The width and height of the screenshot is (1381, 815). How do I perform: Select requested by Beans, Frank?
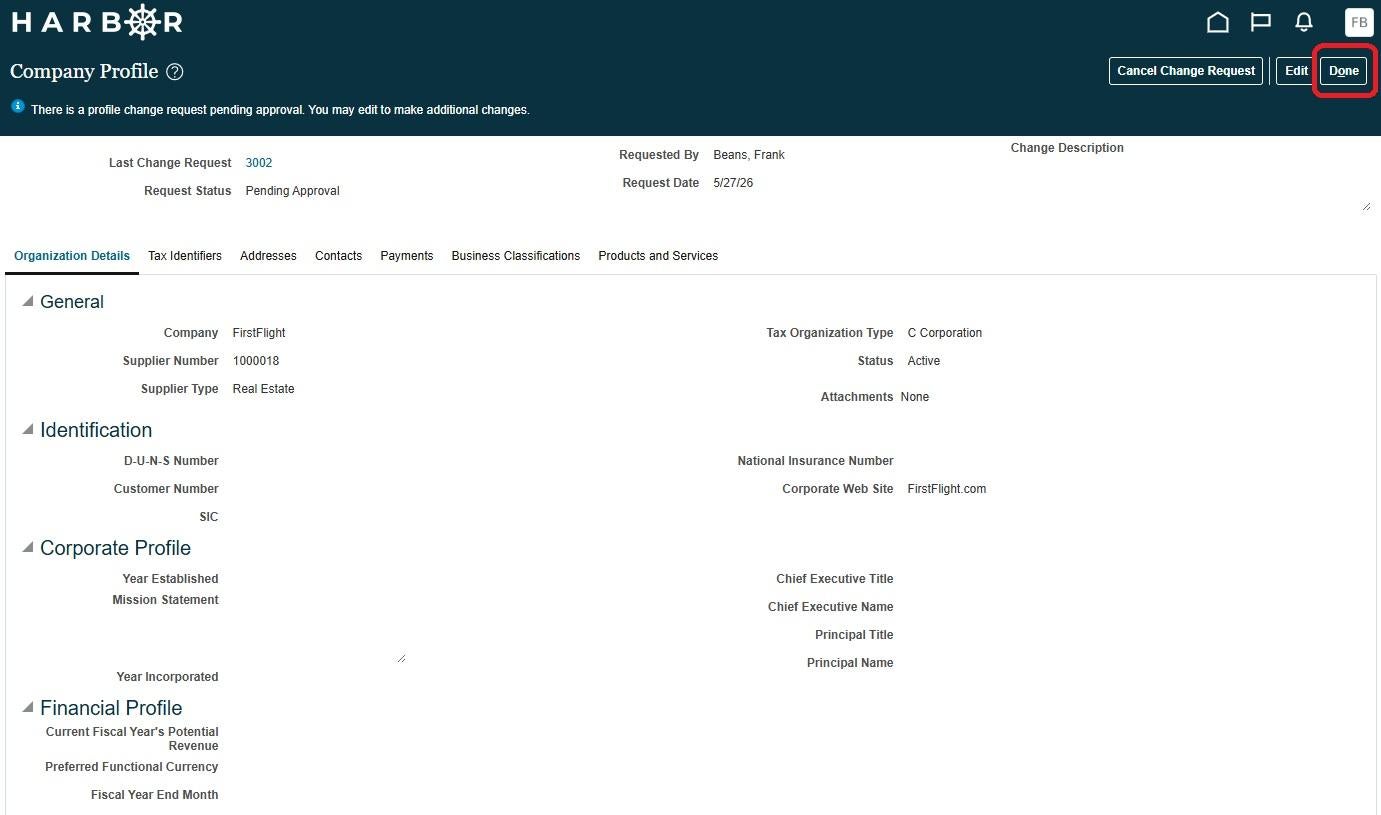[x=749, y=155]
